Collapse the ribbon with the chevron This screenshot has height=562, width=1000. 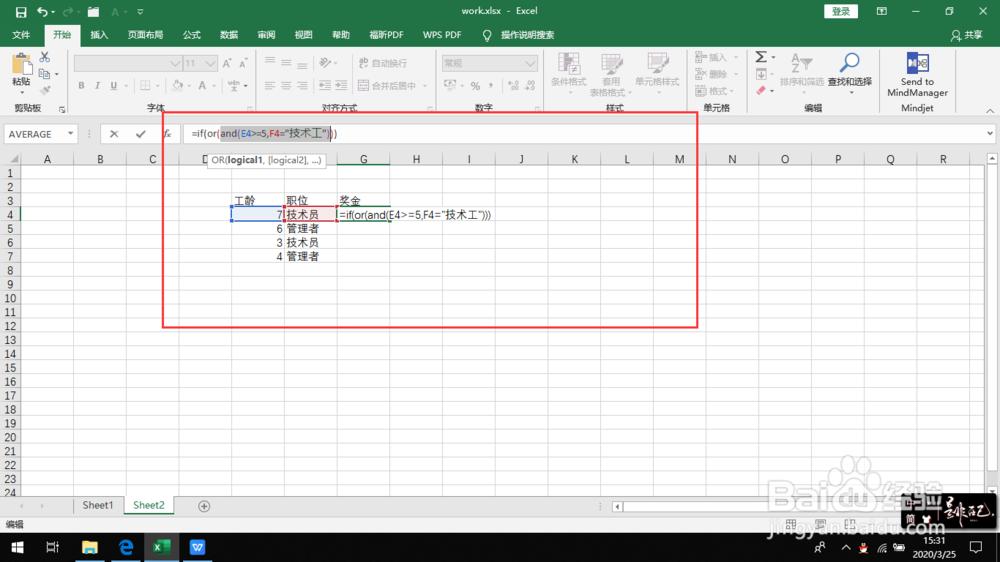pyautogui.click(x=990, y=110)
